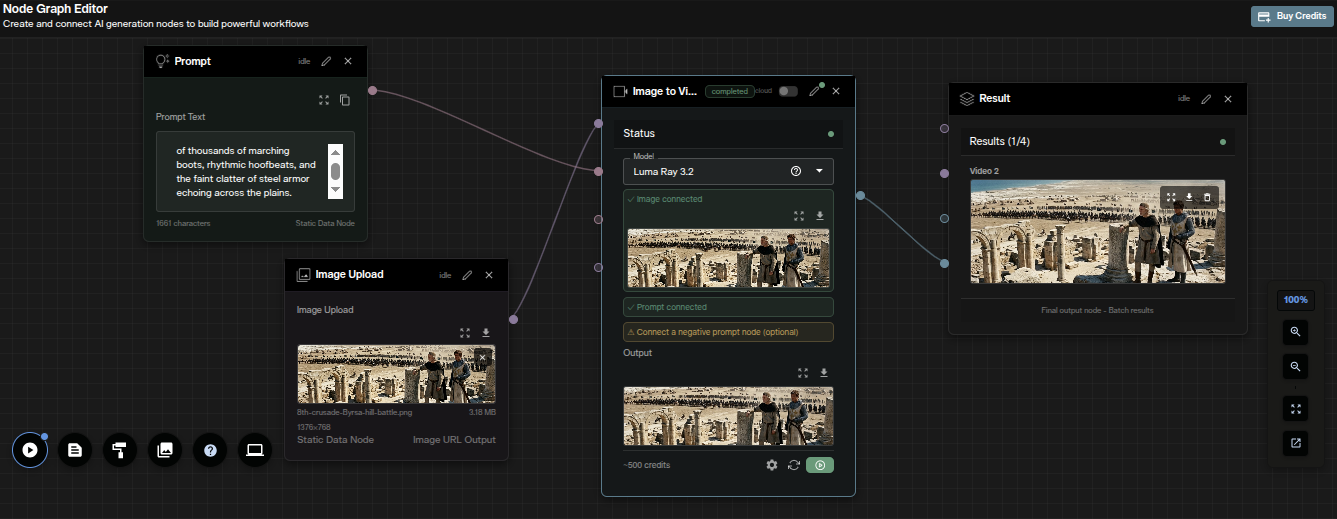Click the prompt text scrollbar up arrow
Viewport: 1337px width, 519px height.
[336, 152]
